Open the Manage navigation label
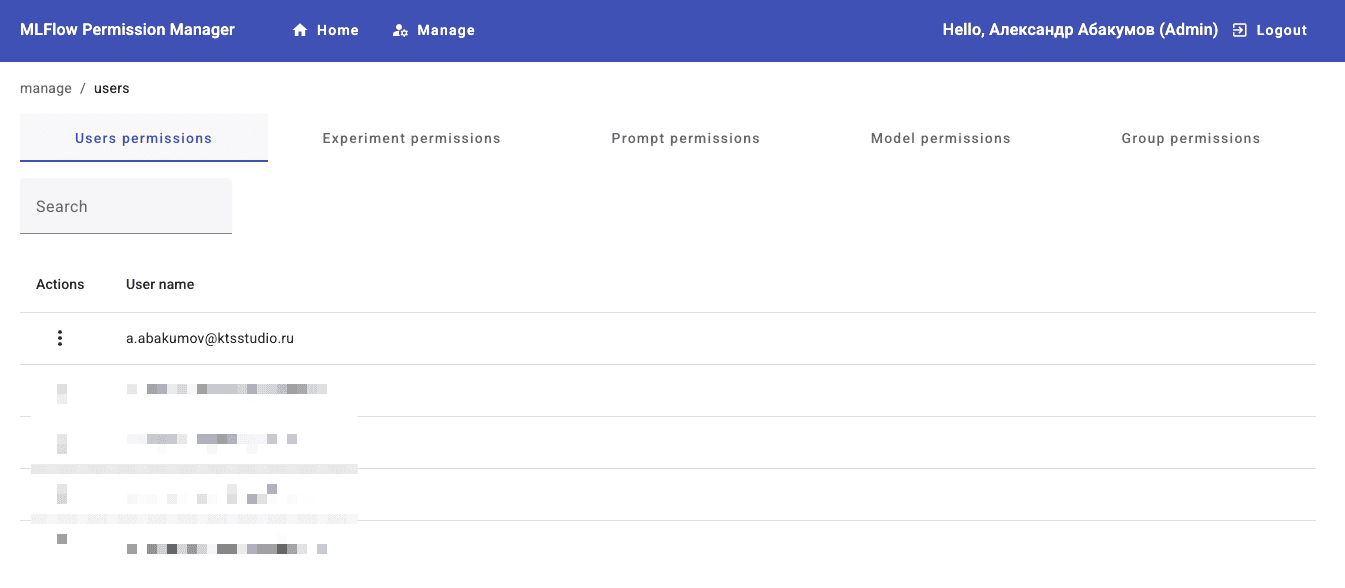Screen dimensions: 1345x588 click(x=446, y=31)
